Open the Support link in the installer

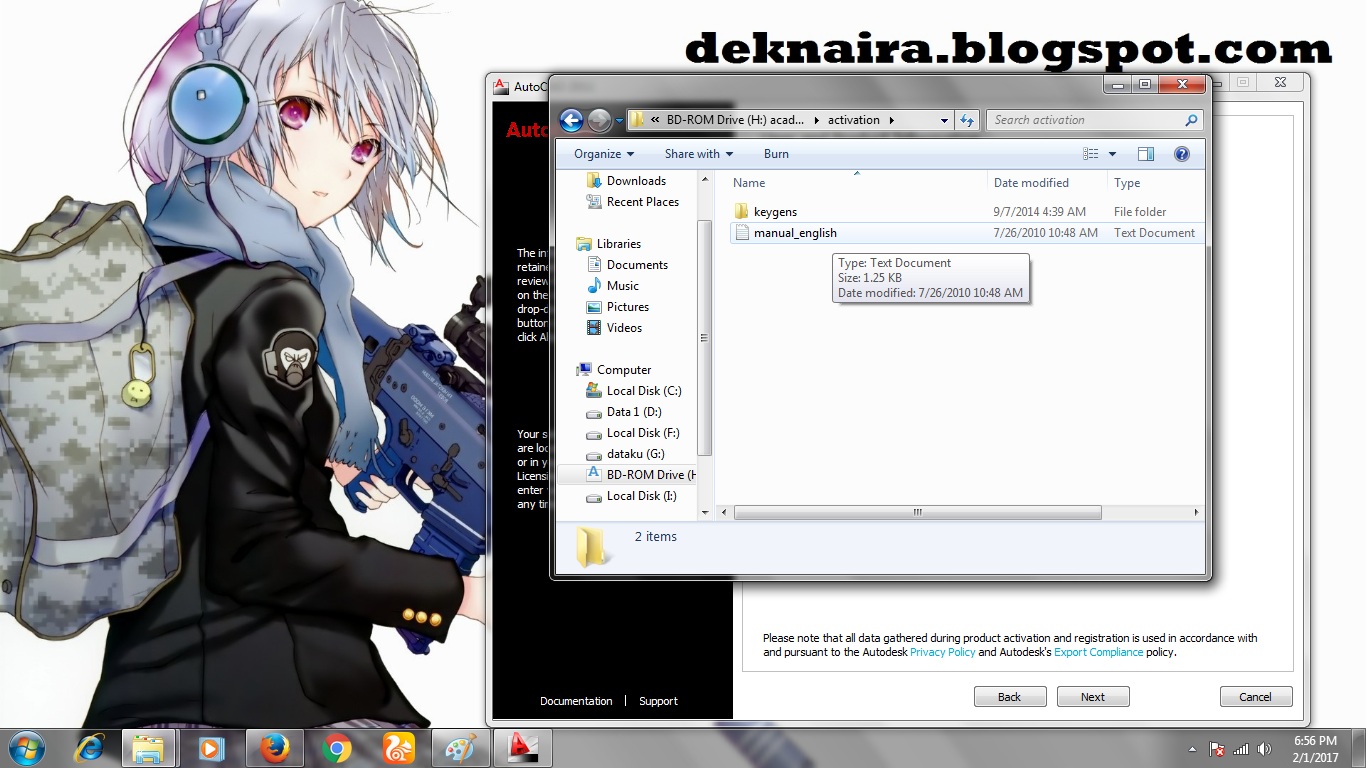[x=658, y=701]
